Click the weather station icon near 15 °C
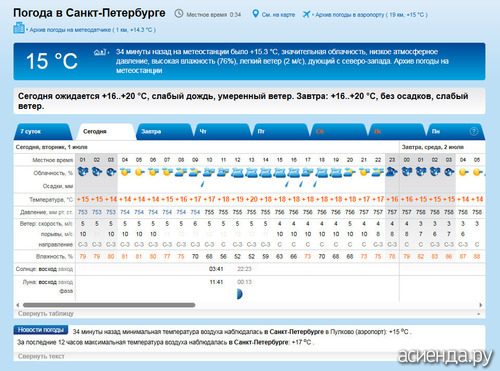 pyautogui.click(x=100, y=52)
